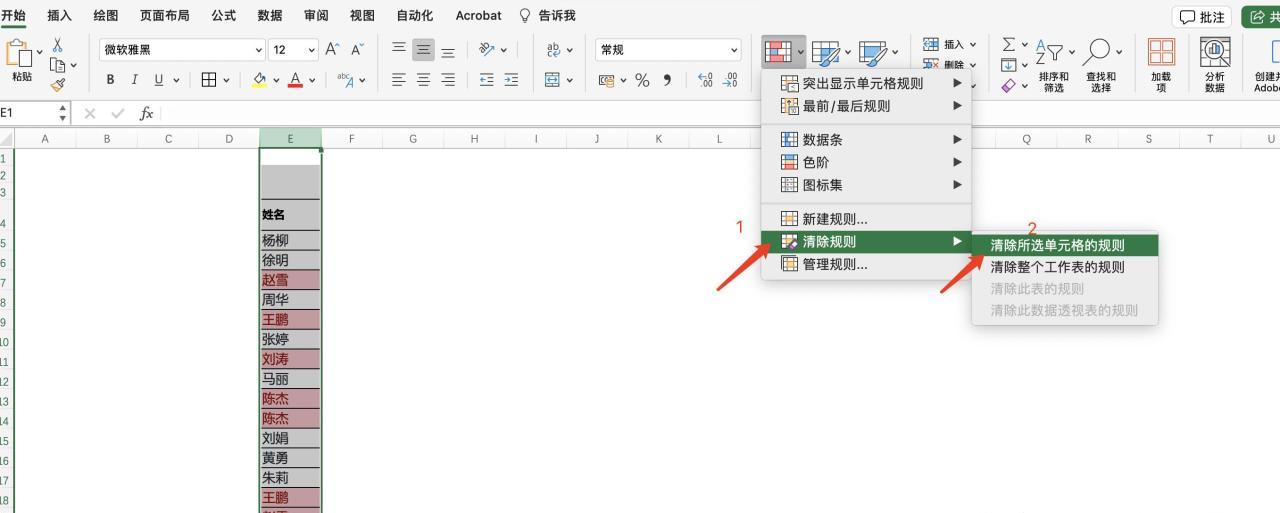Increase decimal places
The height and width of the screenshot is (513, 1280).
(x=705, y=80)
